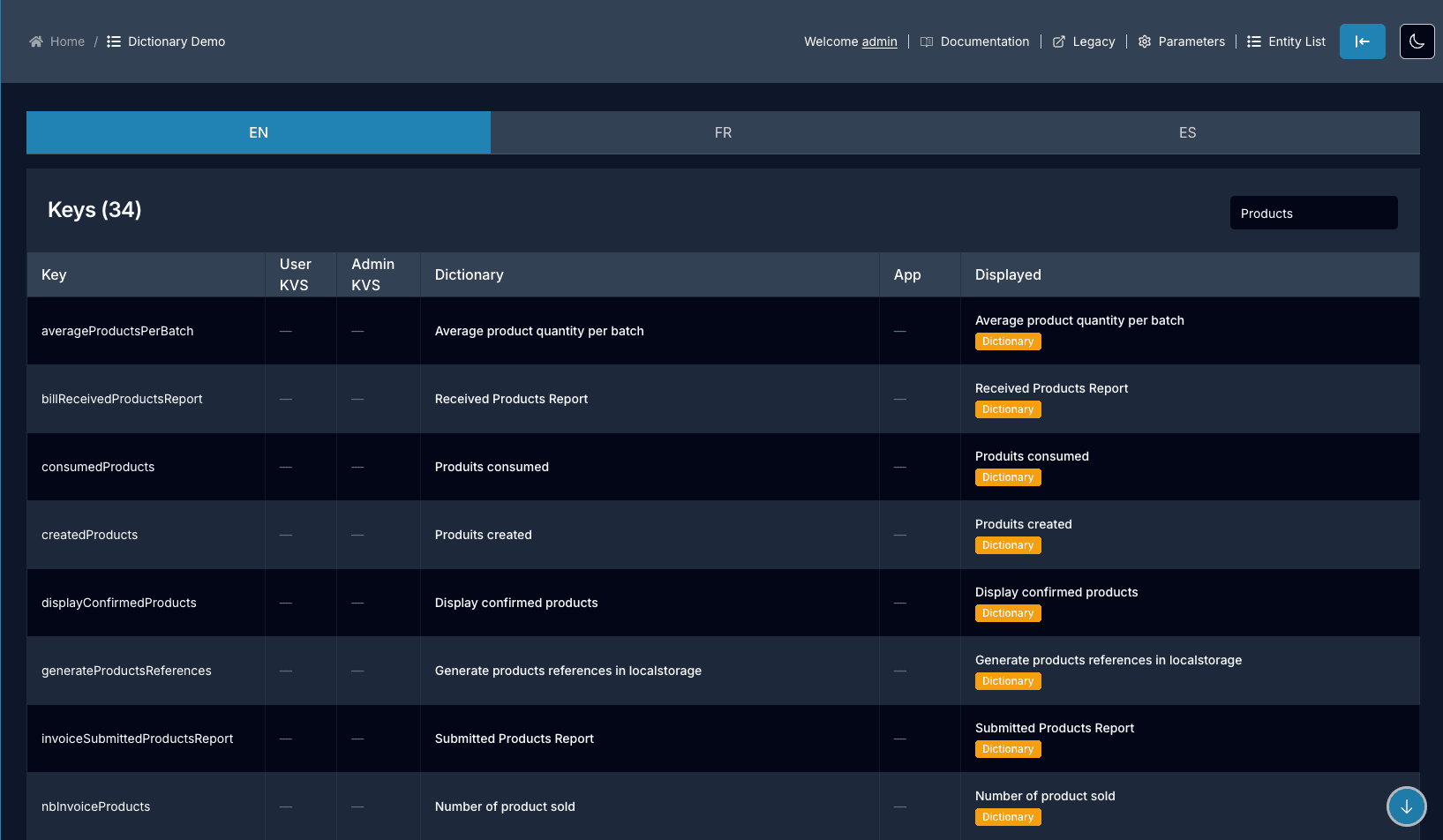Click the Documentation book icon
The height and width of the screenshot is (840, 1443).
(x=927, y=41)
